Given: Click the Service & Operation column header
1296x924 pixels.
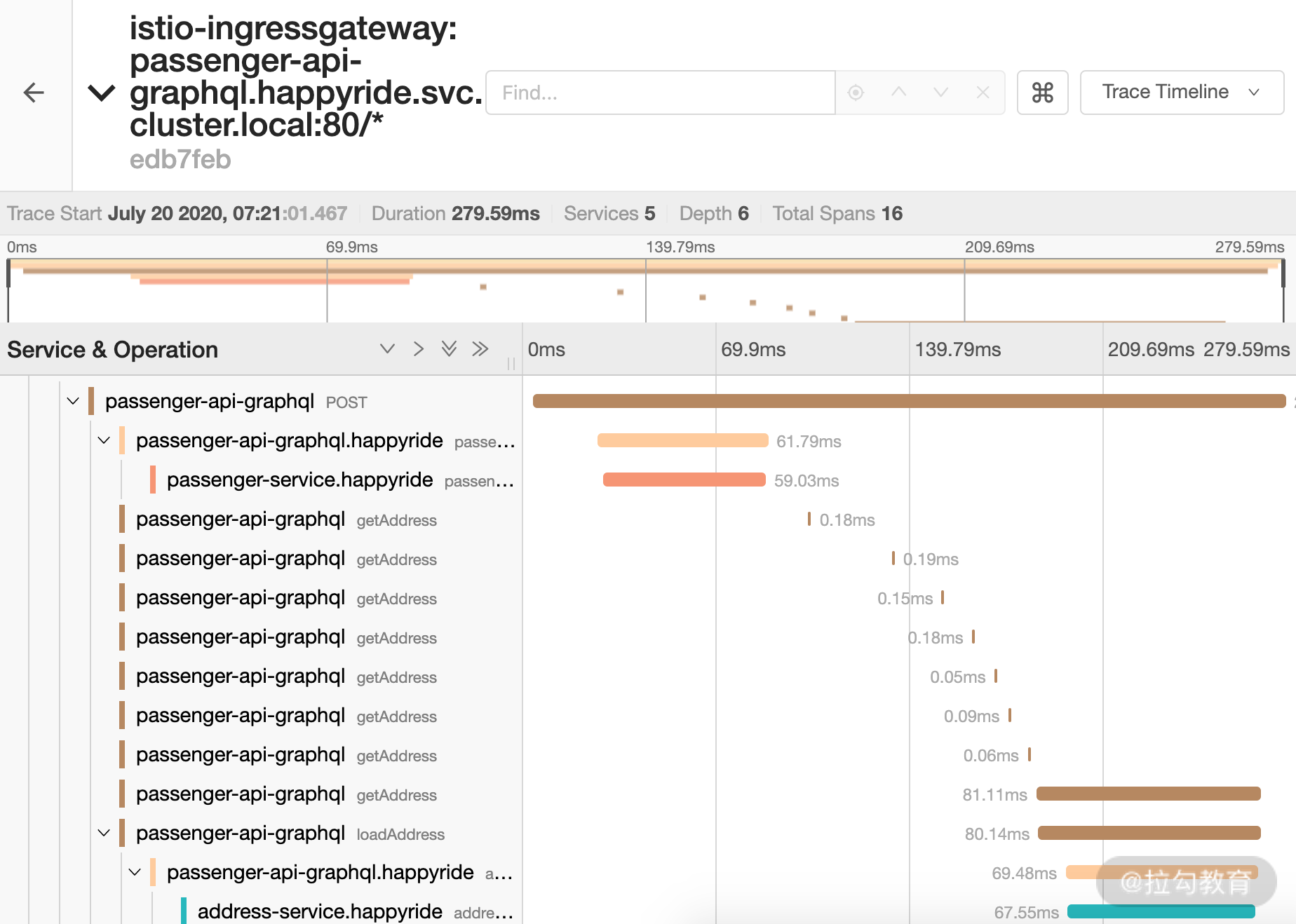Looking at the screenshot, I should coord(113,349).
